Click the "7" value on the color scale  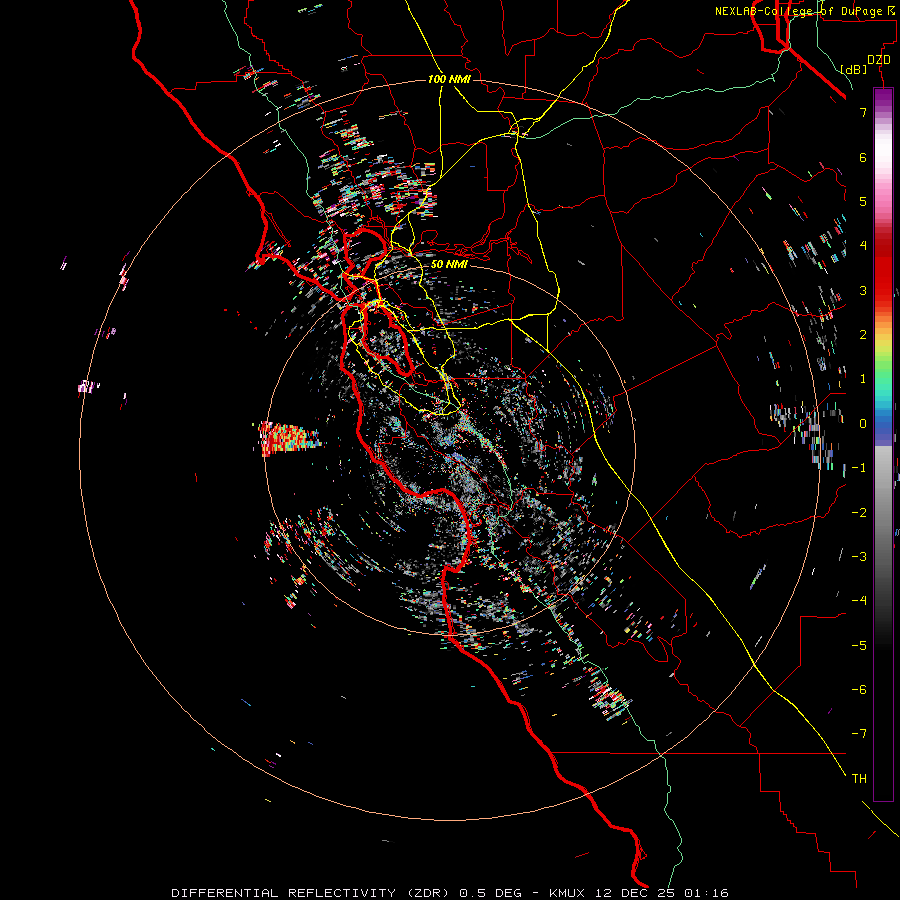863,112
